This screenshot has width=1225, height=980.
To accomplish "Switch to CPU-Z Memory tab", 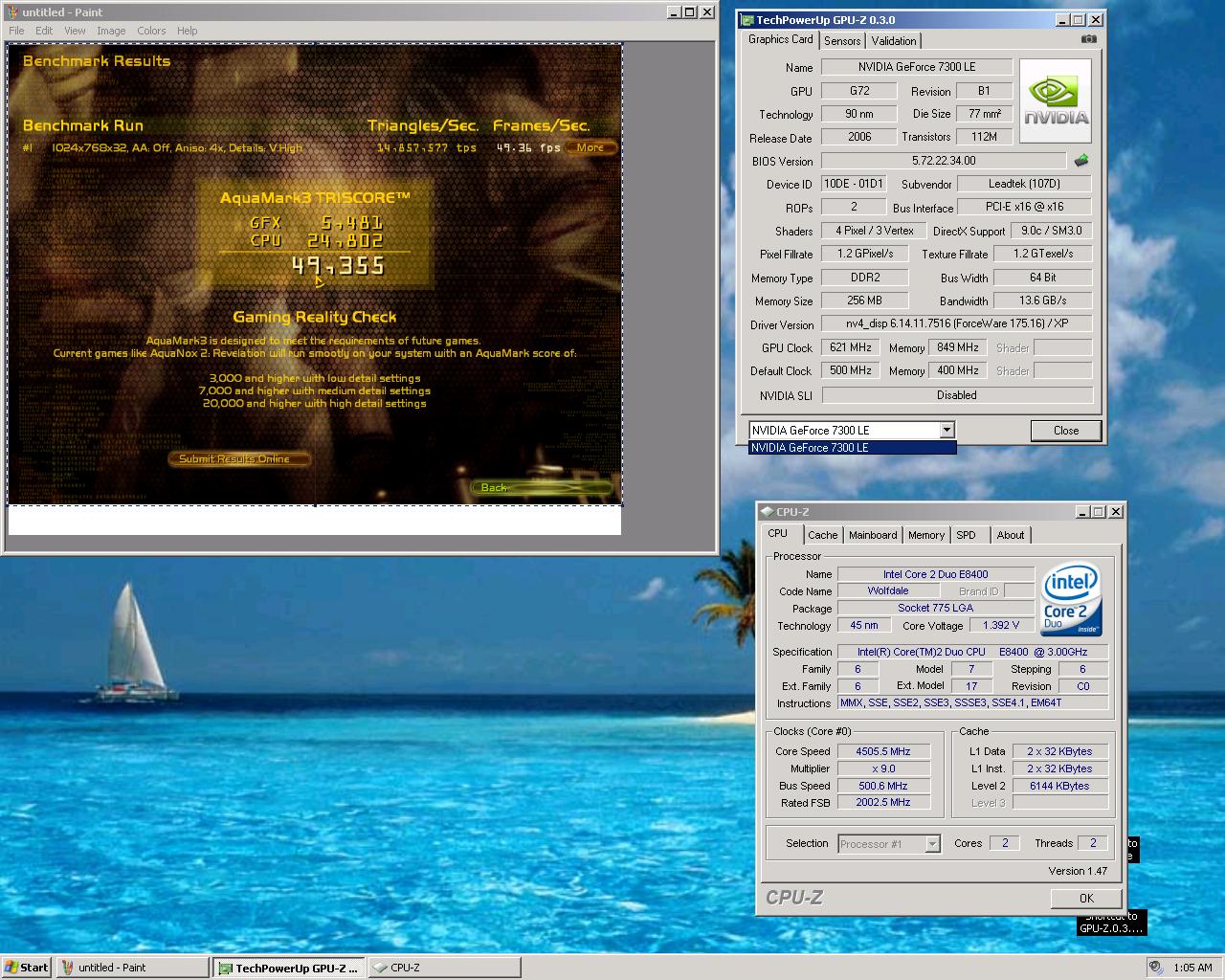I will point(925,535).
